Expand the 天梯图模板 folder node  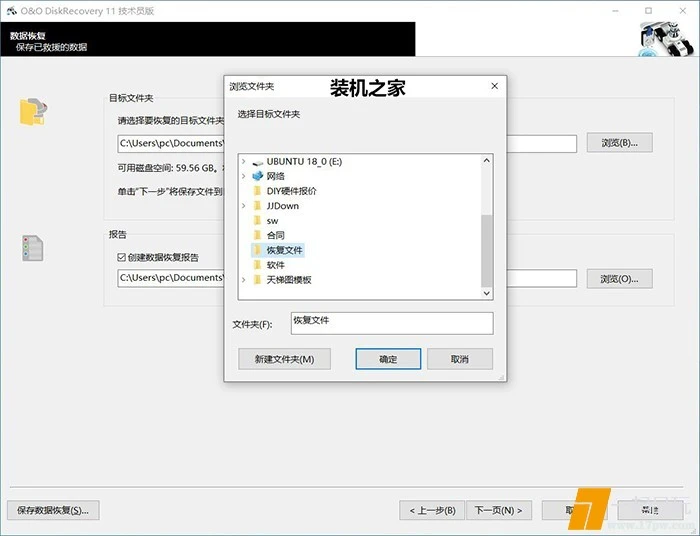point(244,280)
